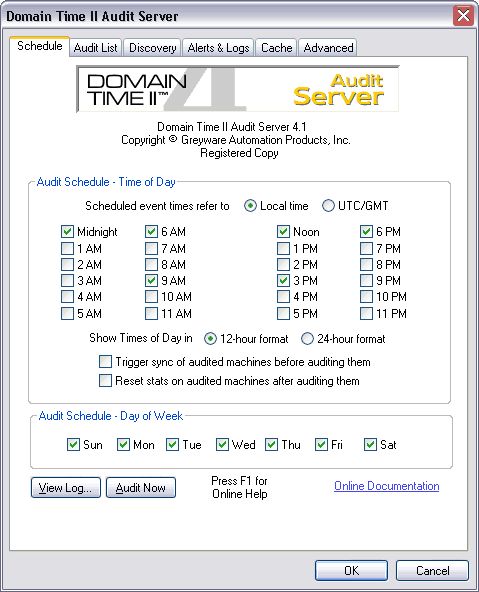
Task: Uncheck the 6 PM checkbox
Action: (x=366, y=231)
